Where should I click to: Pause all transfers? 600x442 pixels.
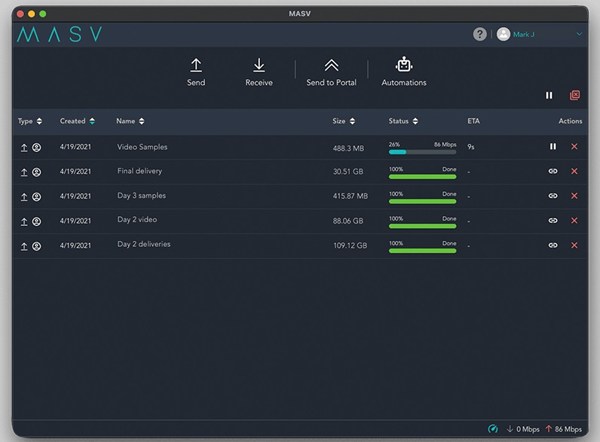tap(549, 95)
